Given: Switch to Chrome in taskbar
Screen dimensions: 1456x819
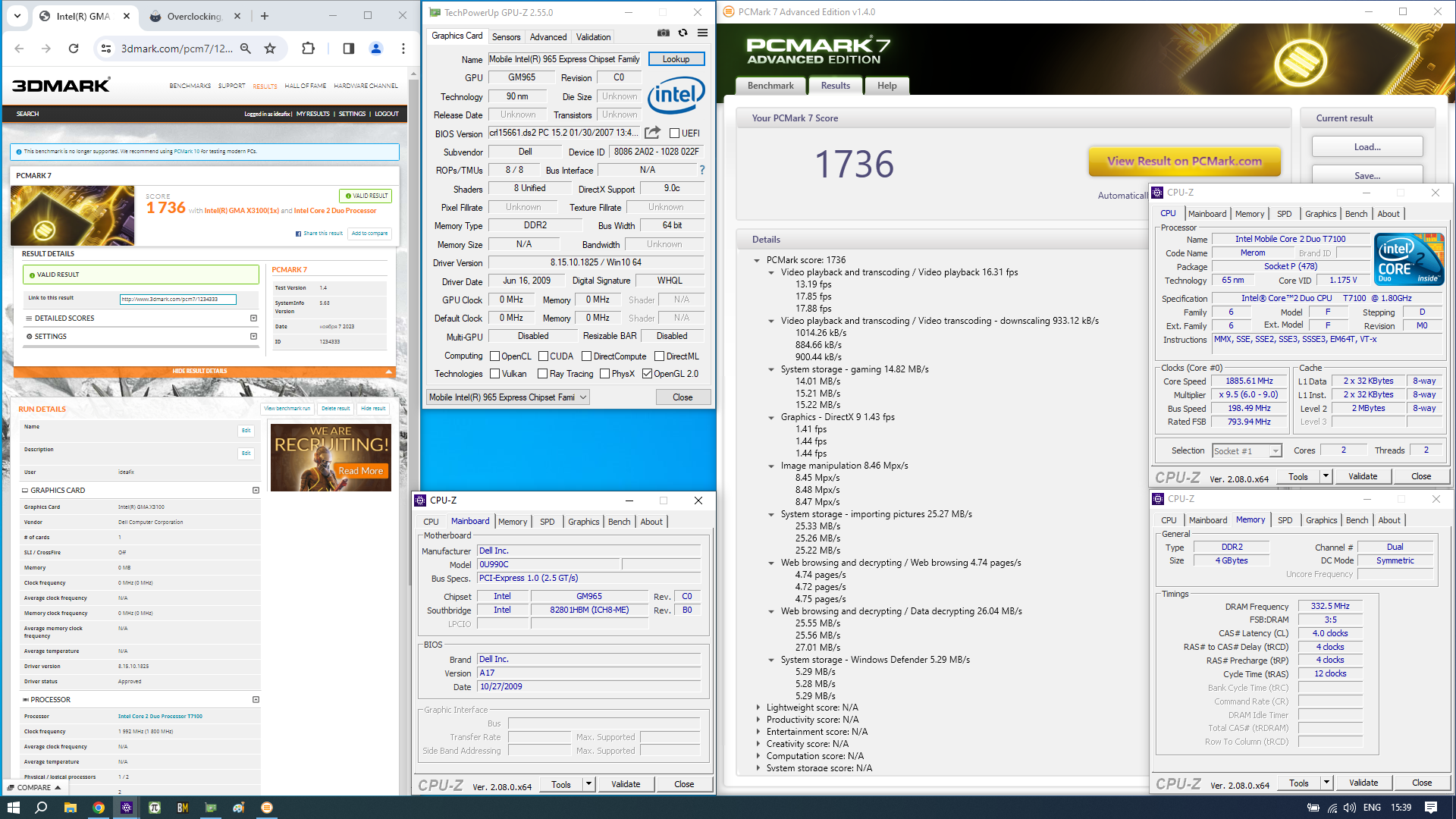Looking at the screenshot, I should tap(99, 808).
